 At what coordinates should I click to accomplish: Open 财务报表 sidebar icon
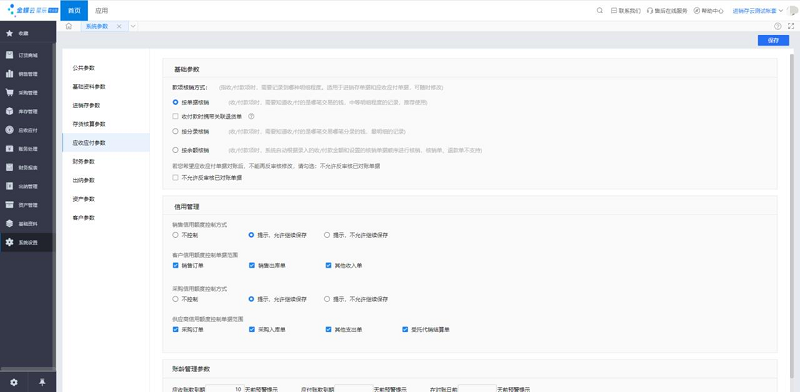[x=9, y=167]
